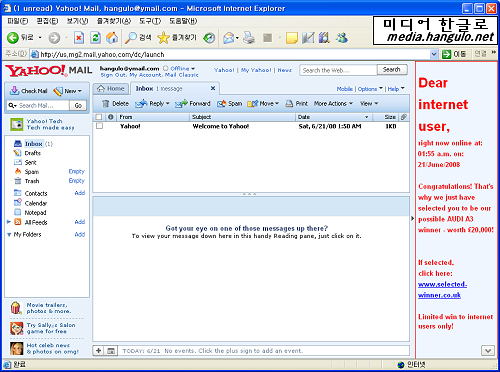Open the address bar dropdown arrow
The width and height of the screenshot is (500, 372).
[433, 54]
